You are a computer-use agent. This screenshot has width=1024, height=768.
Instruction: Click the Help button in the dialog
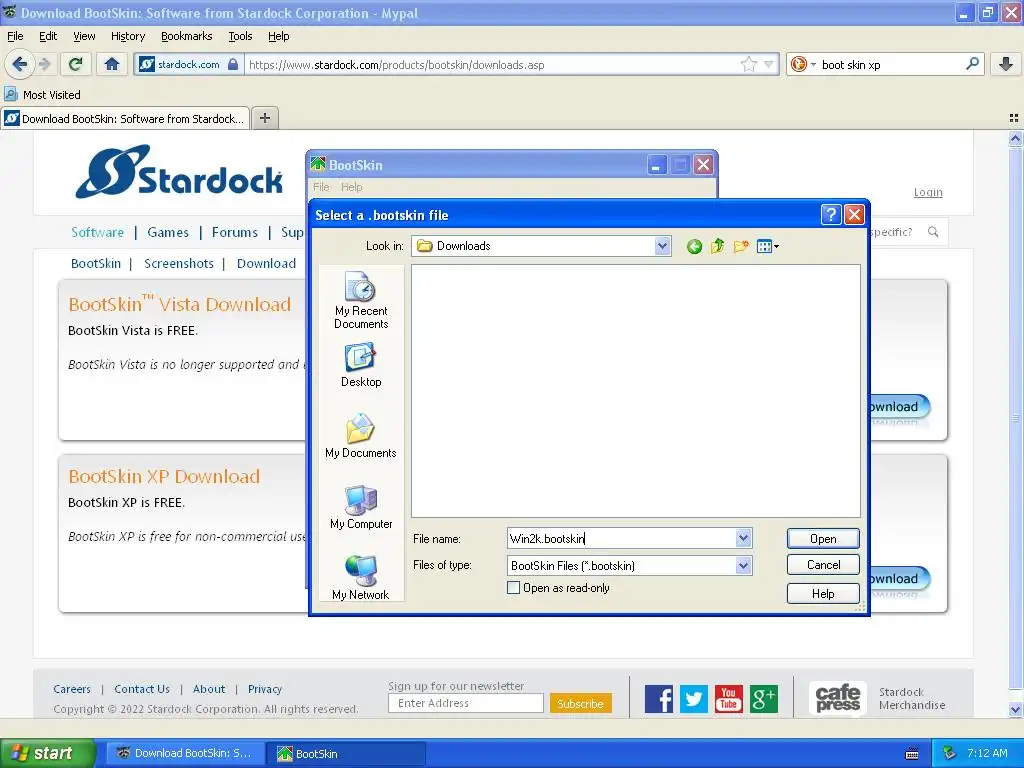pos(823,594)
